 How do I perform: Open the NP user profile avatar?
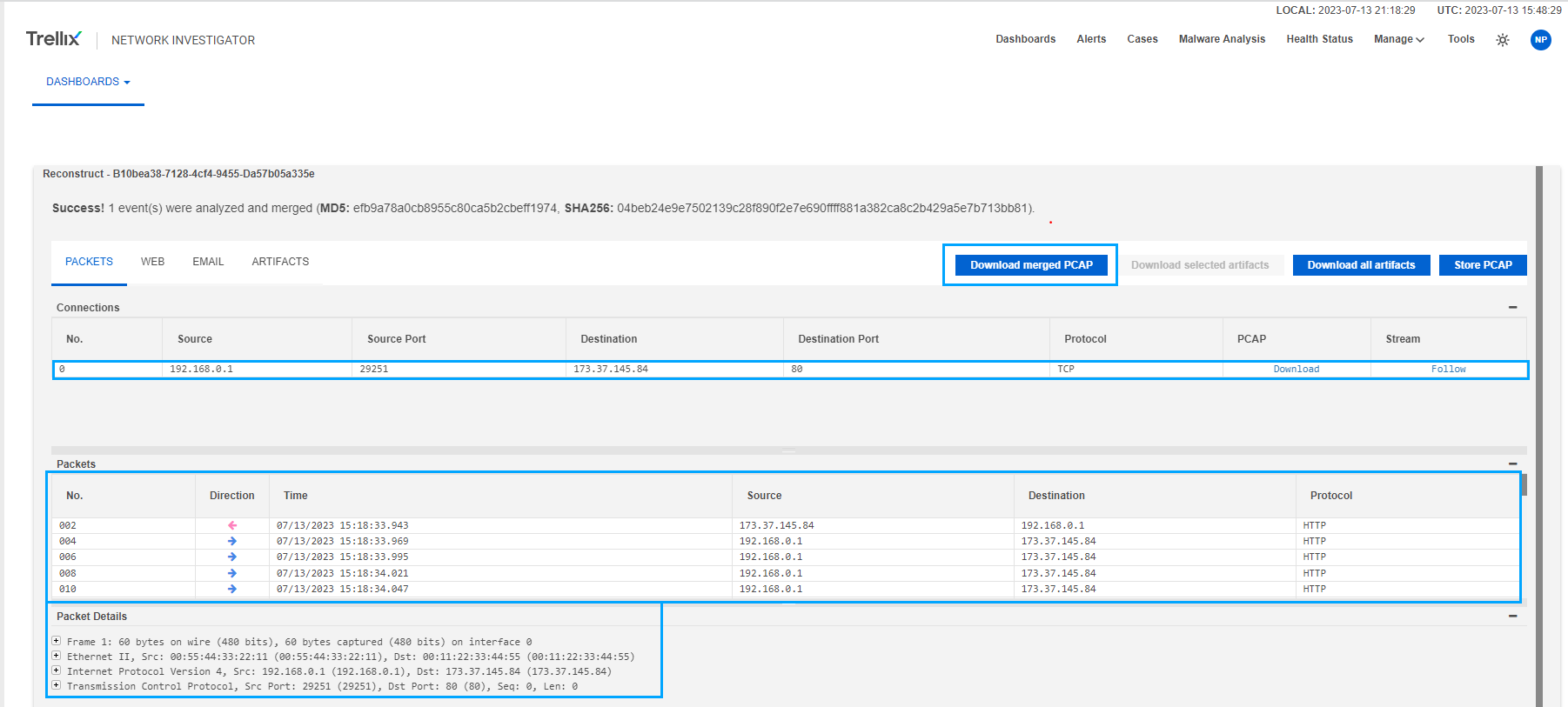click(1541, 40)
